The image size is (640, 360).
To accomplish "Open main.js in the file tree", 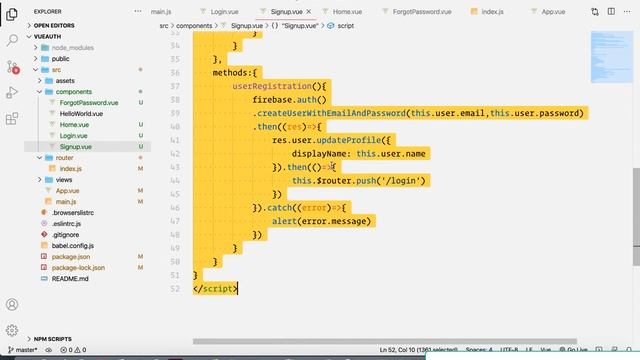I will [66, 202].
